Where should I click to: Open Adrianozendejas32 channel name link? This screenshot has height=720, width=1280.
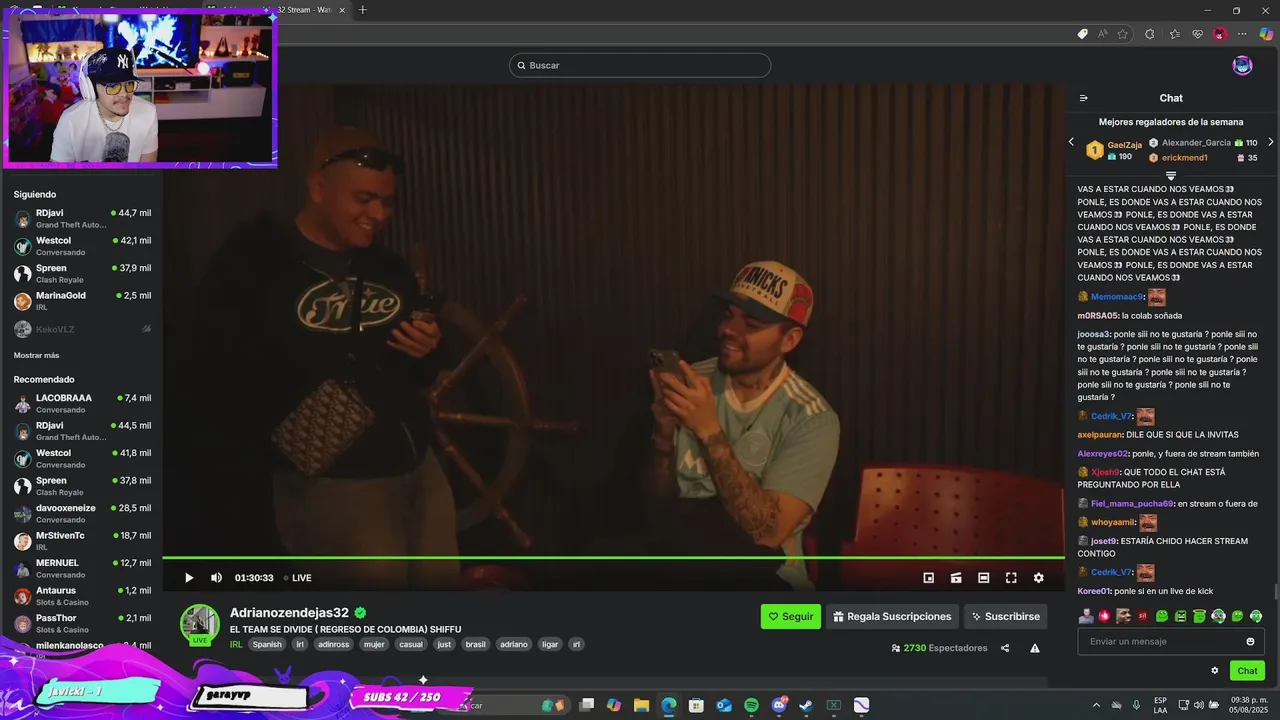pos(289,613)
